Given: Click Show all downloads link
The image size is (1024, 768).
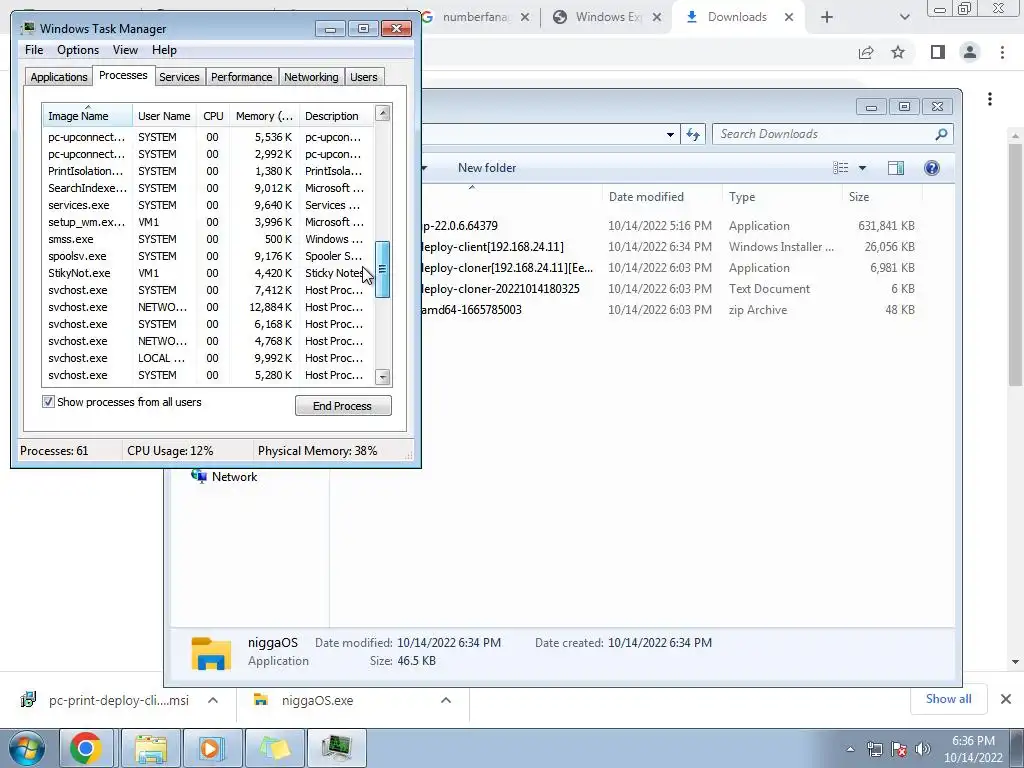Looking at the screenshot, I should tap(948, 699).
